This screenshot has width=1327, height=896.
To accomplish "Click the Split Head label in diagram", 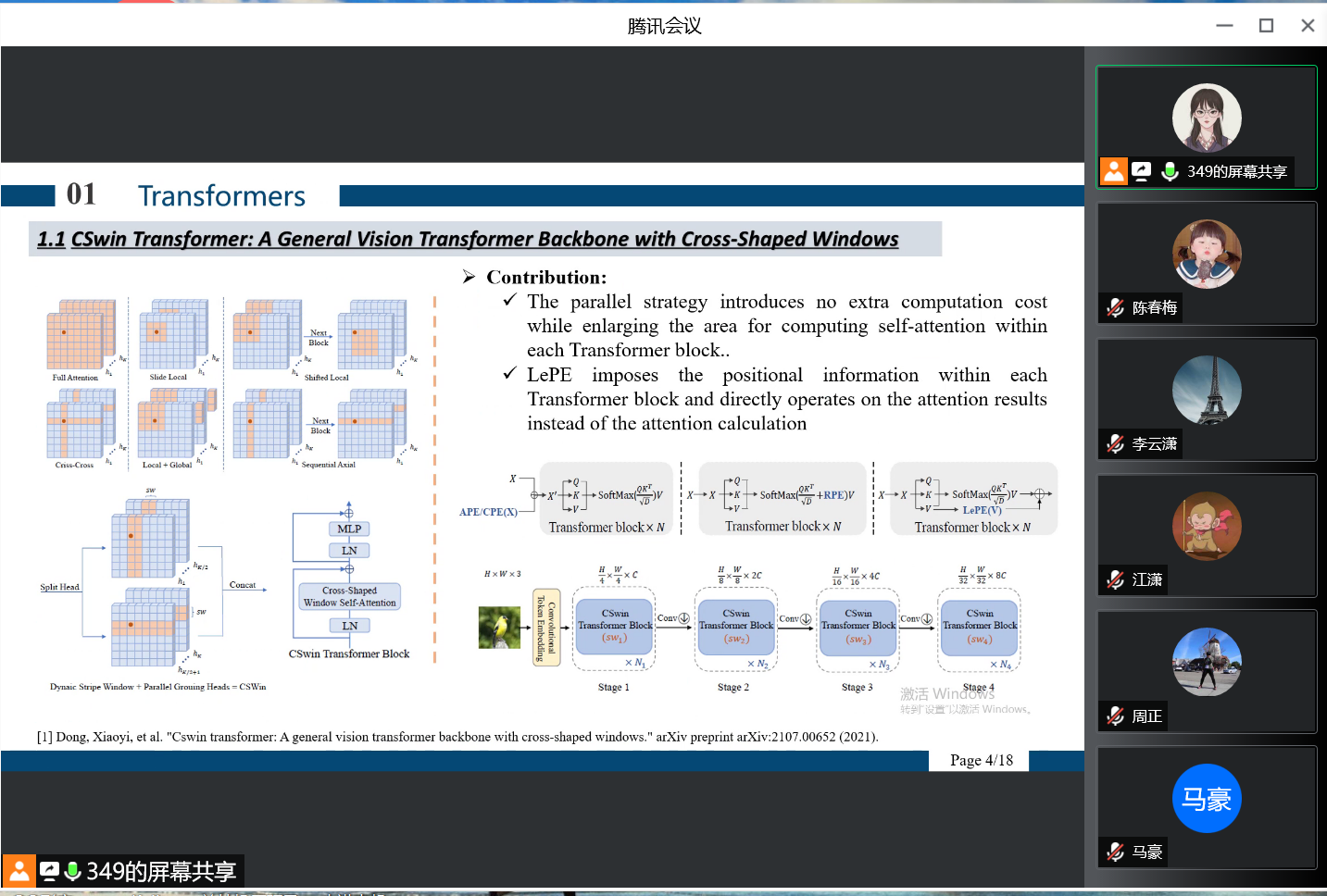I will (x=59, y=587).
